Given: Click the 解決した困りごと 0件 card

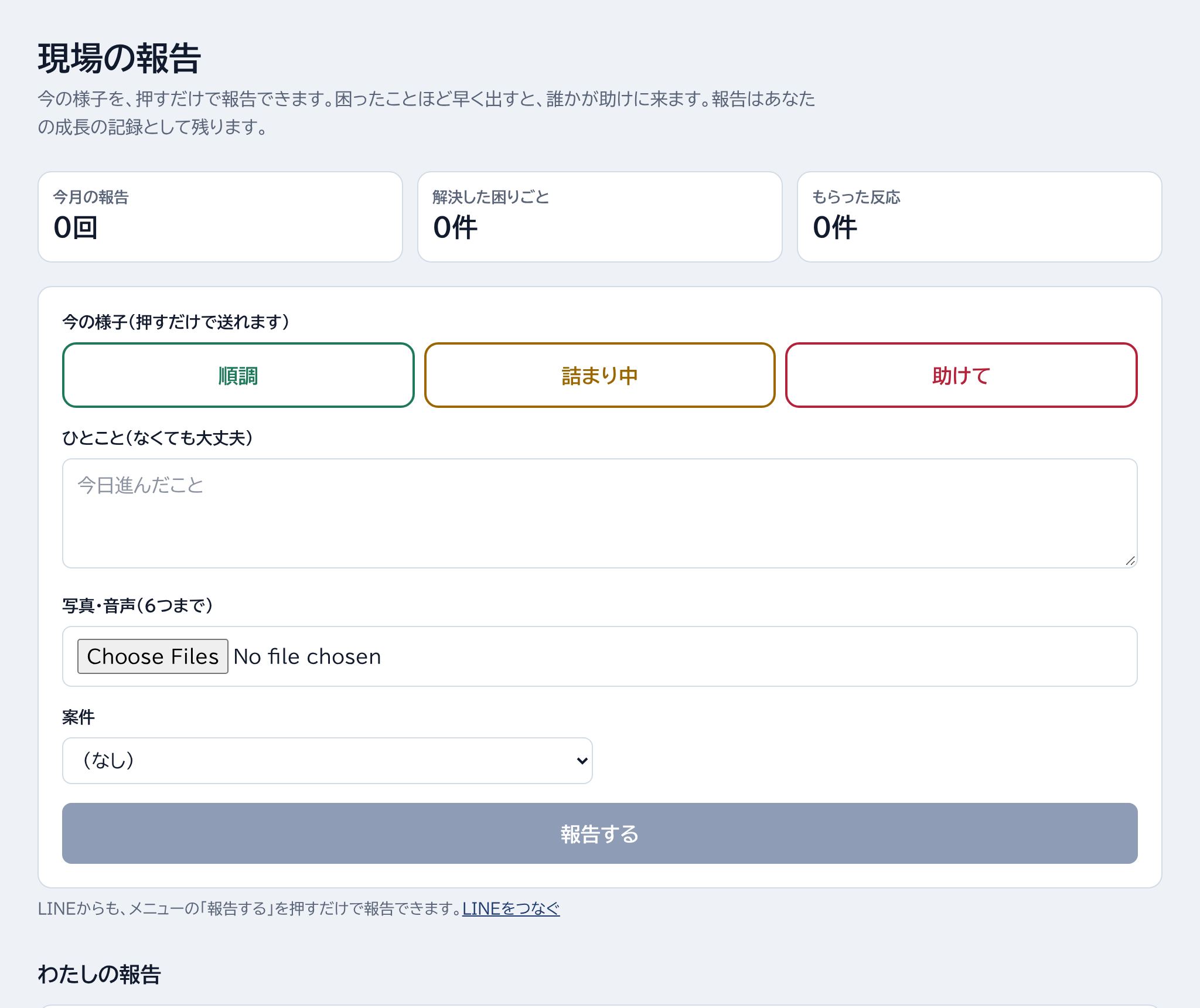Looking at the screenshot, I should [x=599, y=217].
